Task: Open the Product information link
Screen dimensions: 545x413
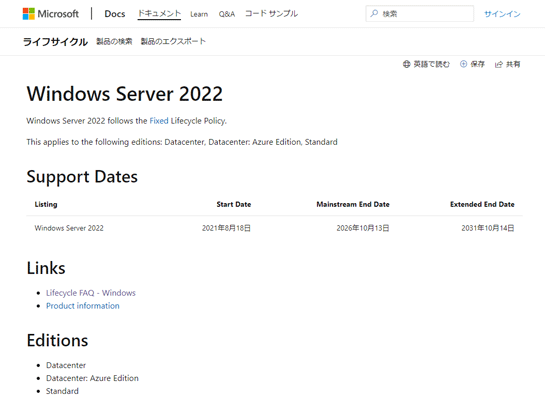Action: tap(83, 306)
